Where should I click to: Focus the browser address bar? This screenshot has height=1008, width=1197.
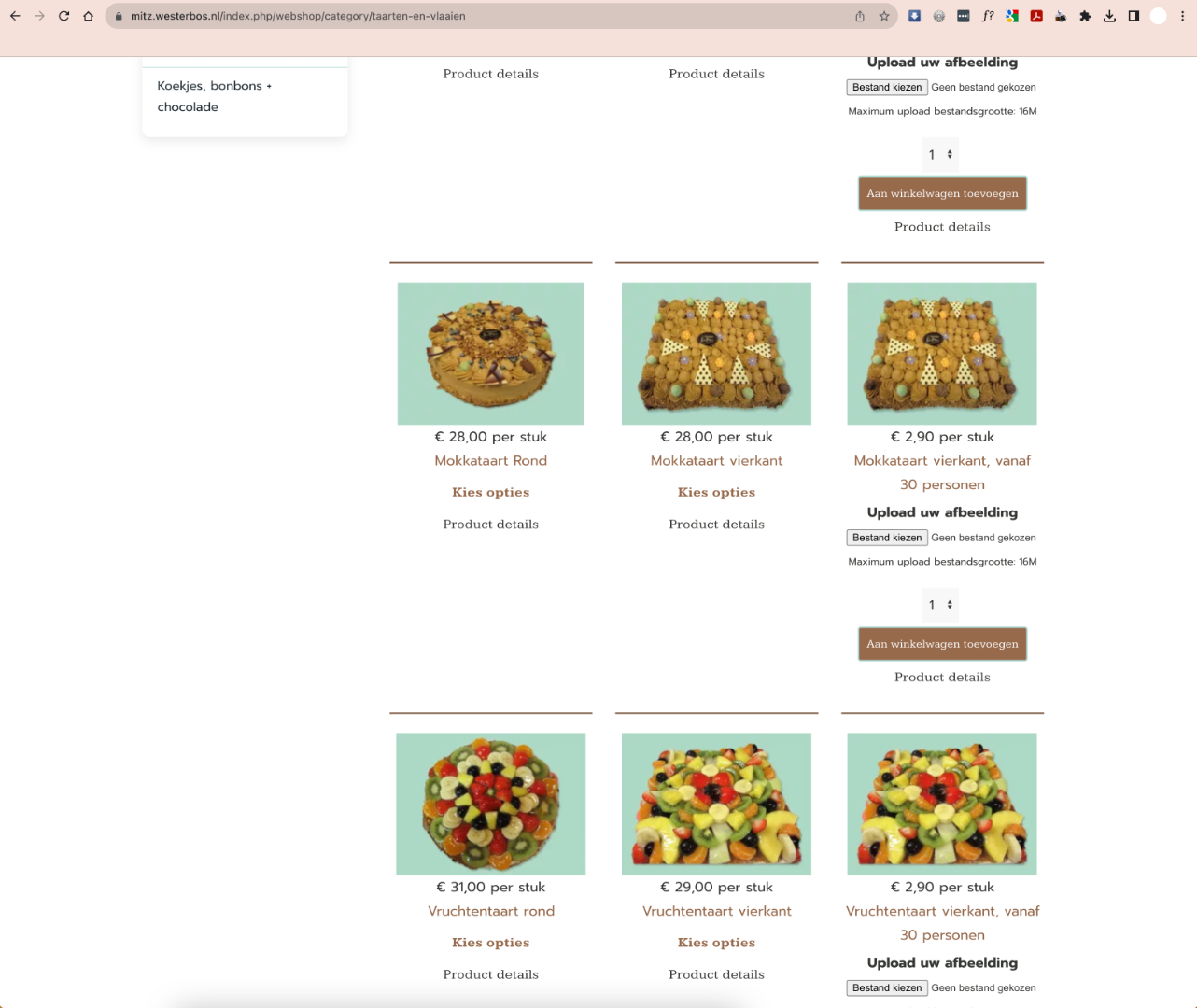486,16
